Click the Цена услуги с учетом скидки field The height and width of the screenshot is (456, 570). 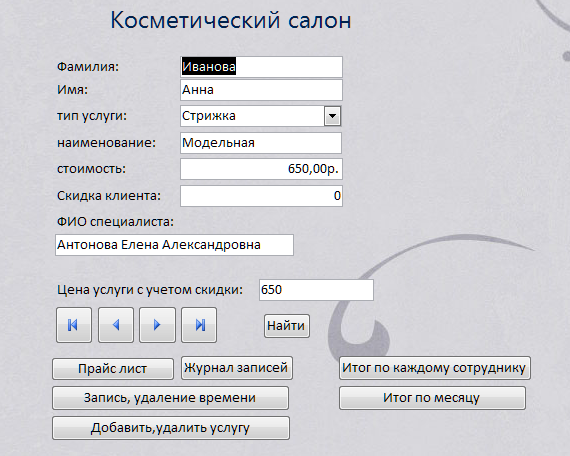(x=316, y=290)
